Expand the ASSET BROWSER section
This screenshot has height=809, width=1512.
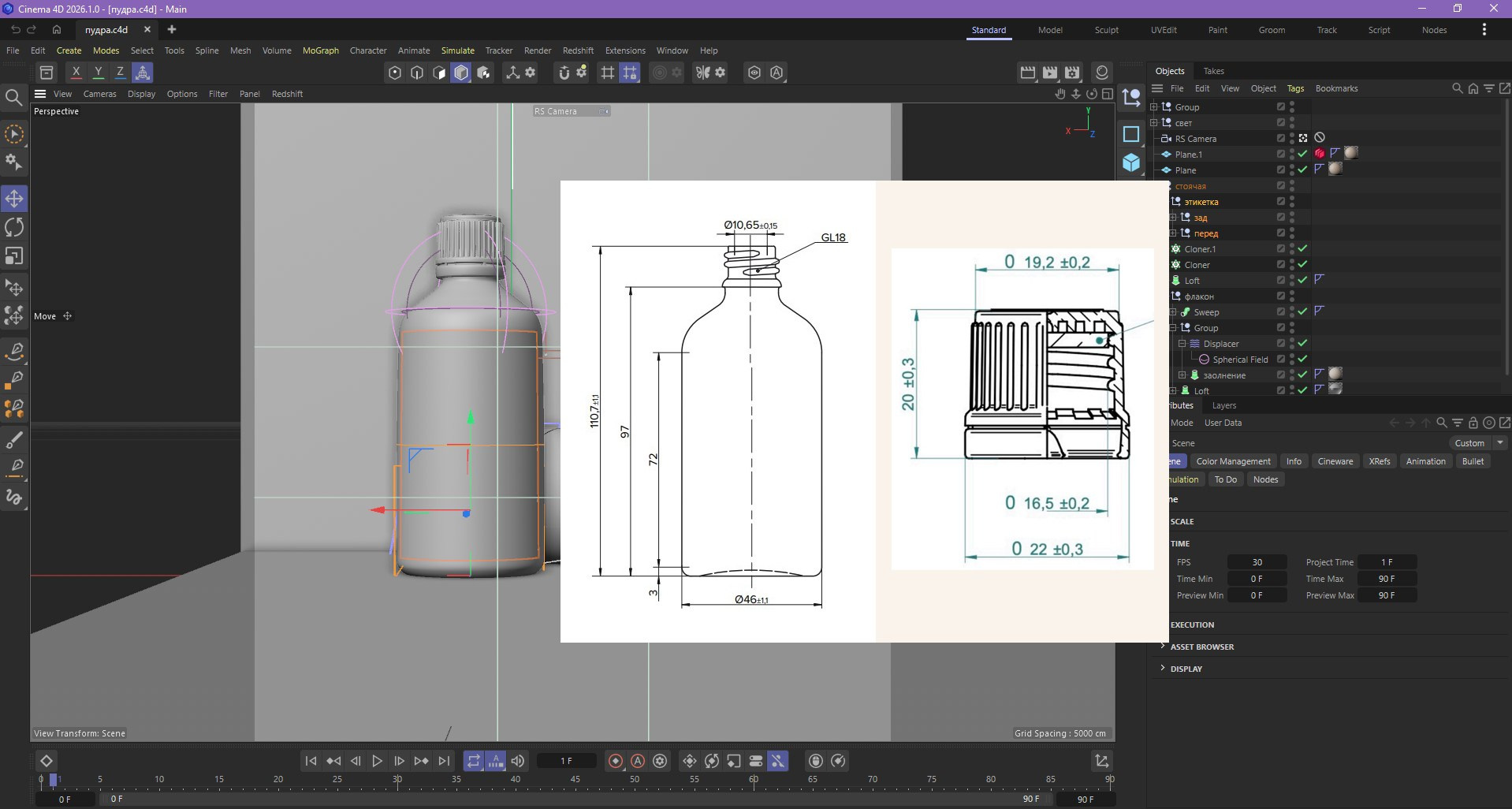pos(1201,647)
